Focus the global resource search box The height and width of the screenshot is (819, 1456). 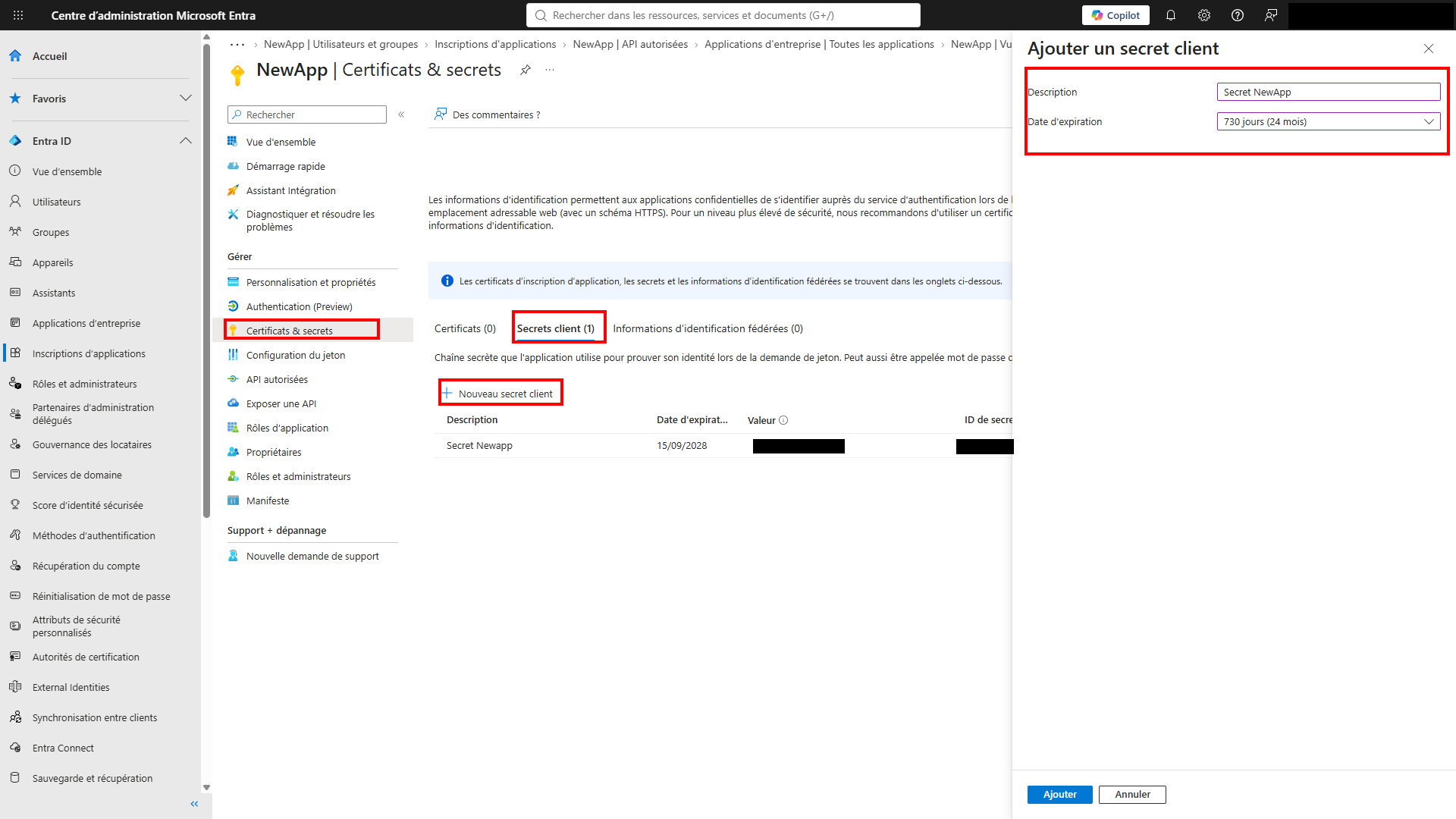[723, 15]
